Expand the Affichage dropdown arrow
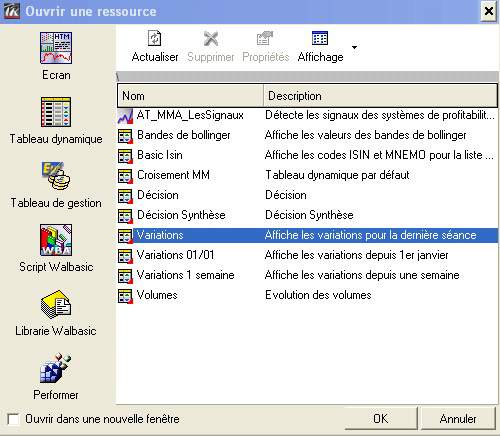Screen dimensions: 500x436 355,47
